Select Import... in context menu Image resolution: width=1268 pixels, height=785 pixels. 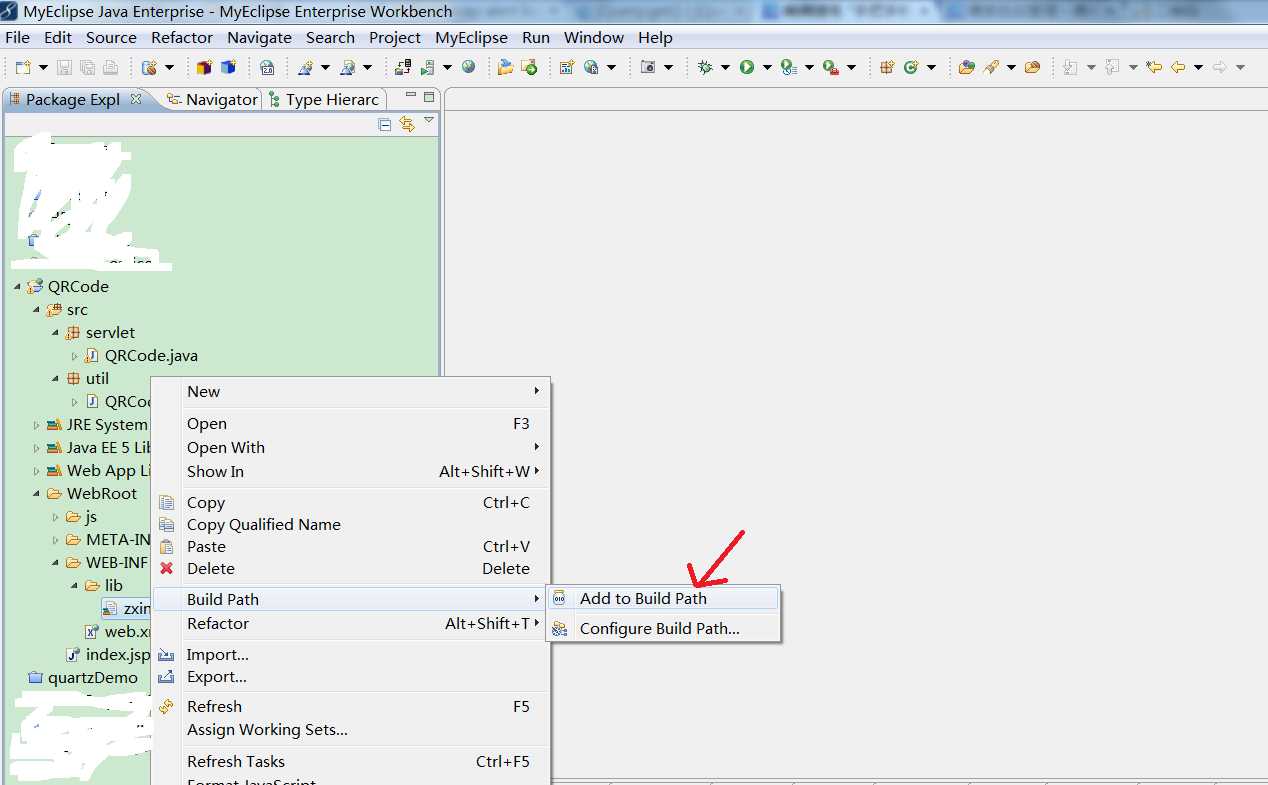[348, 654]
